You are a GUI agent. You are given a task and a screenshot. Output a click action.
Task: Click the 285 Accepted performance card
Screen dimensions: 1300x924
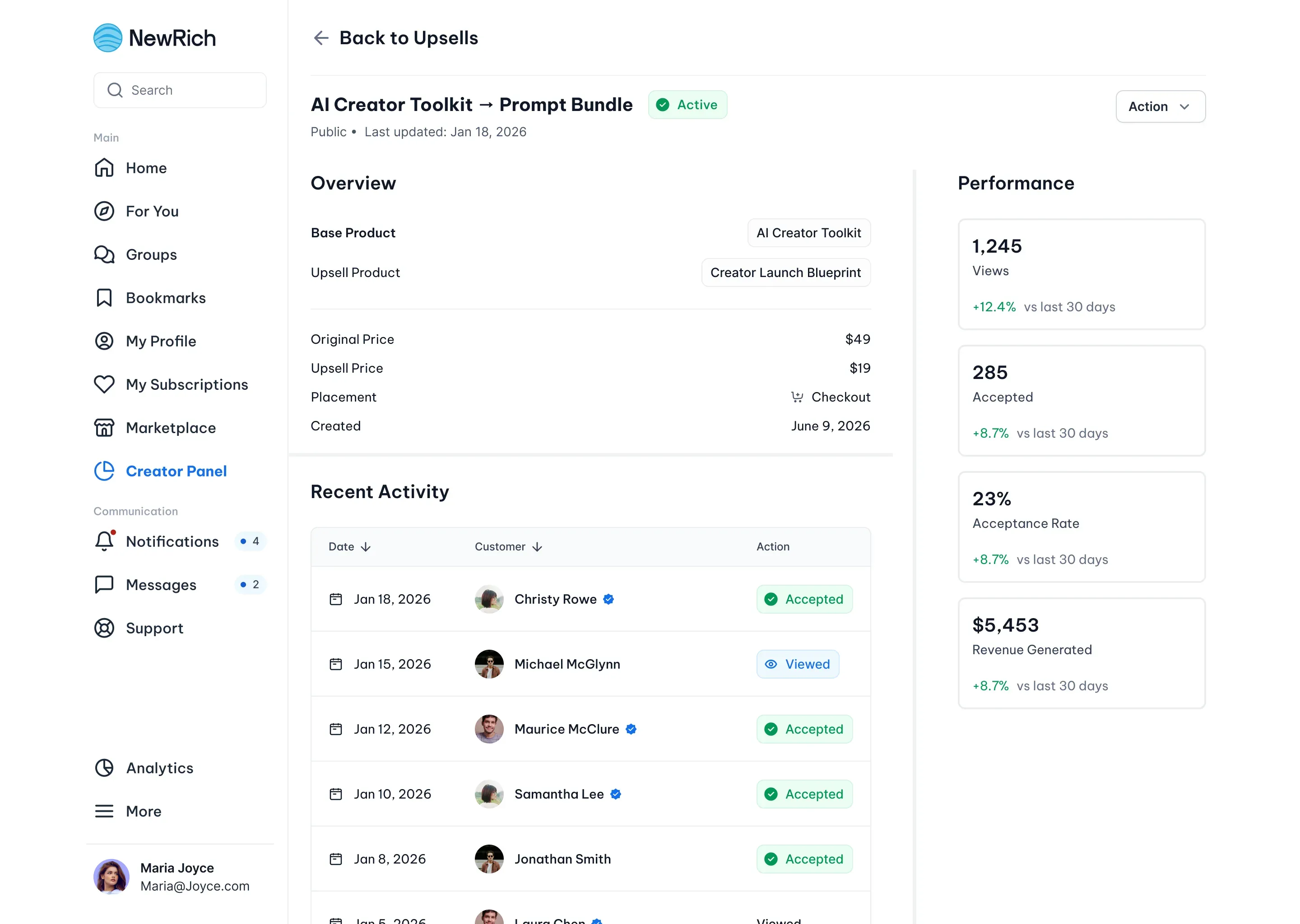coord(1082,401)
